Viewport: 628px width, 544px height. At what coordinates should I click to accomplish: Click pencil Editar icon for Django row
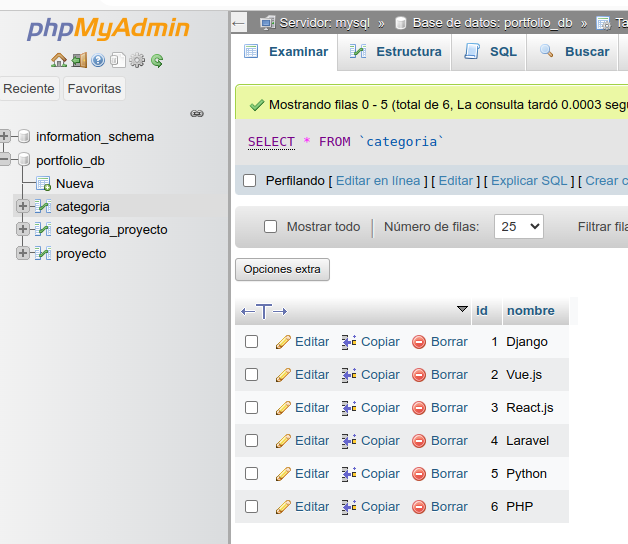pyautogui.click(x=283, y=342)
